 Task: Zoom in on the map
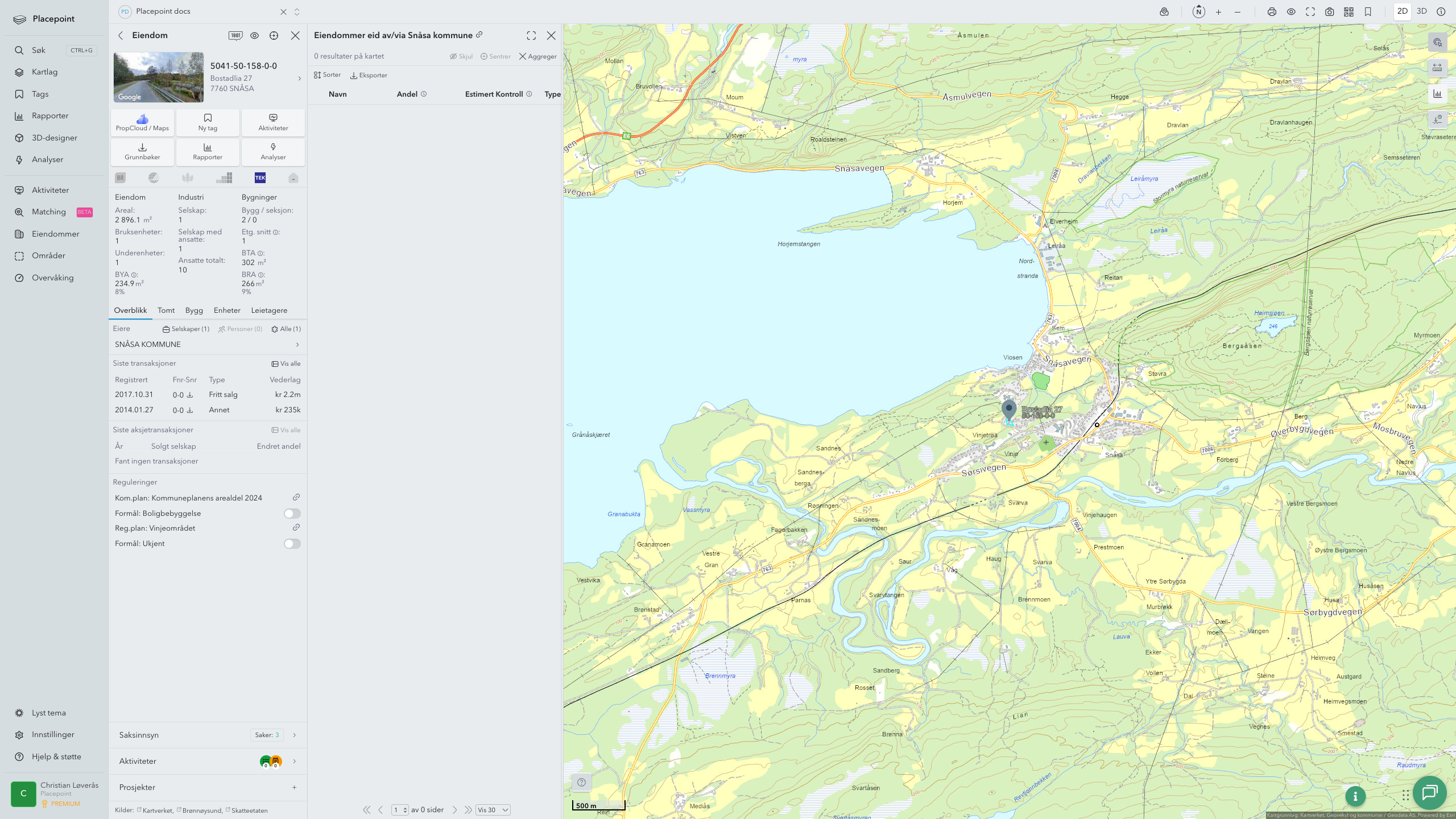[x=1218, y=12]
